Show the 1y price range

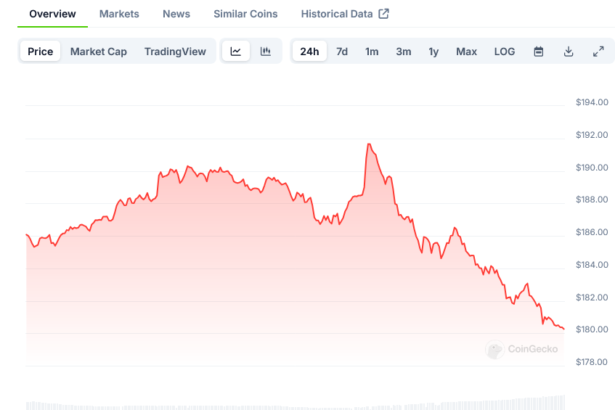tap(433, 52)
